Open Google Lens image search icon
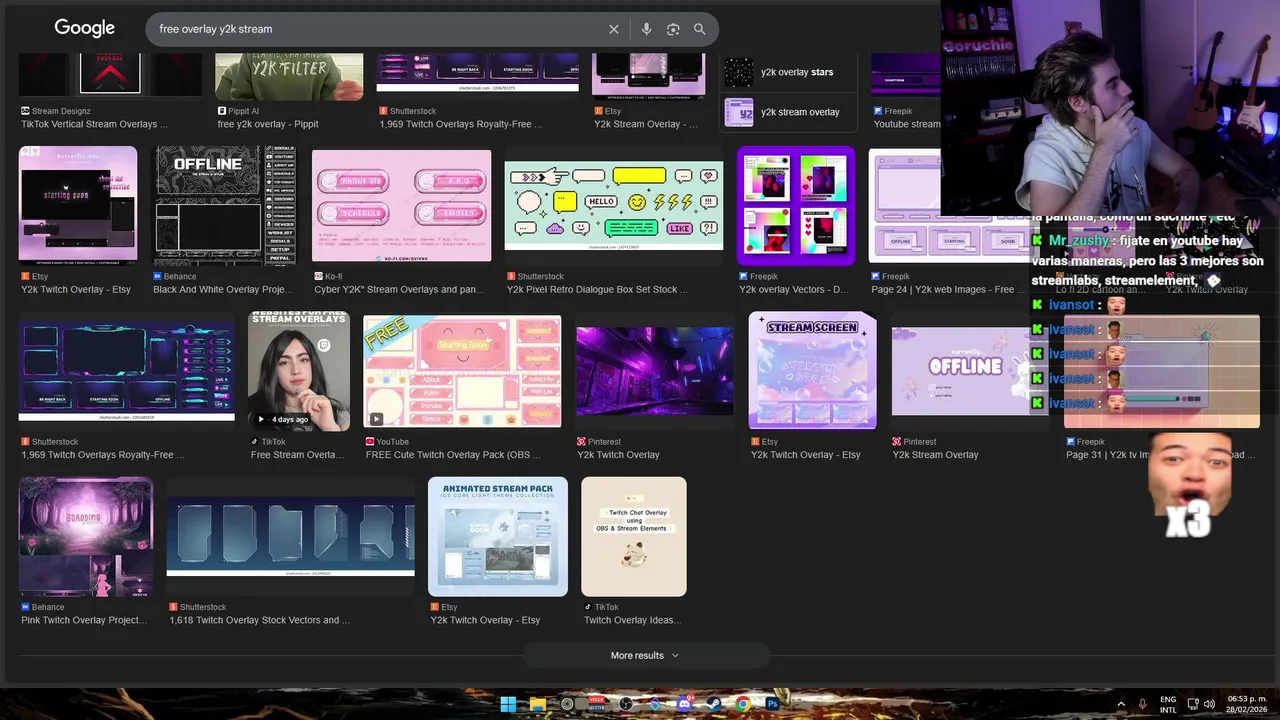 [x=673, y=29]
